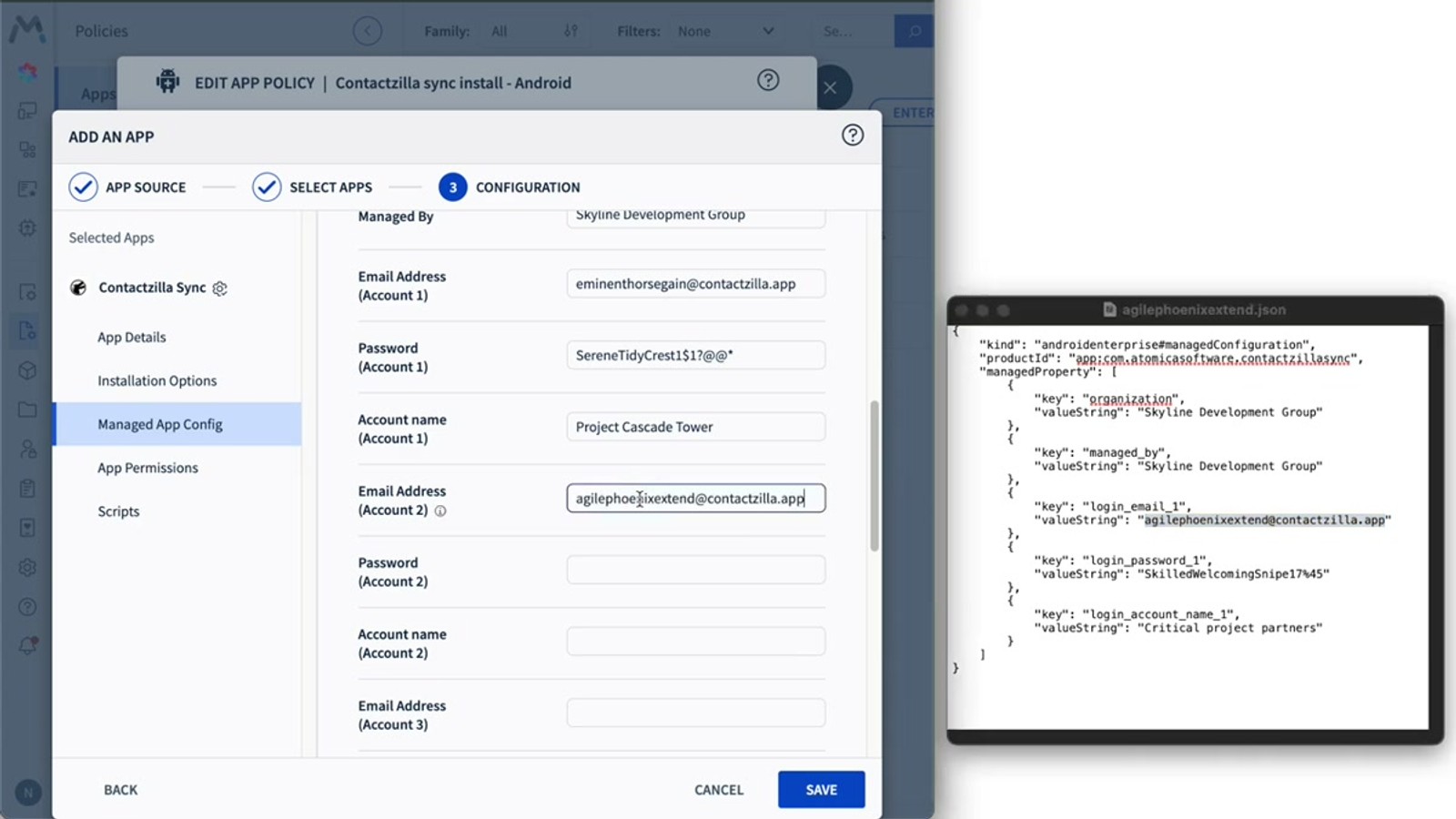Open the folder sidebar icon
The height and width of the screenshot is (819, 1456).
27,409
